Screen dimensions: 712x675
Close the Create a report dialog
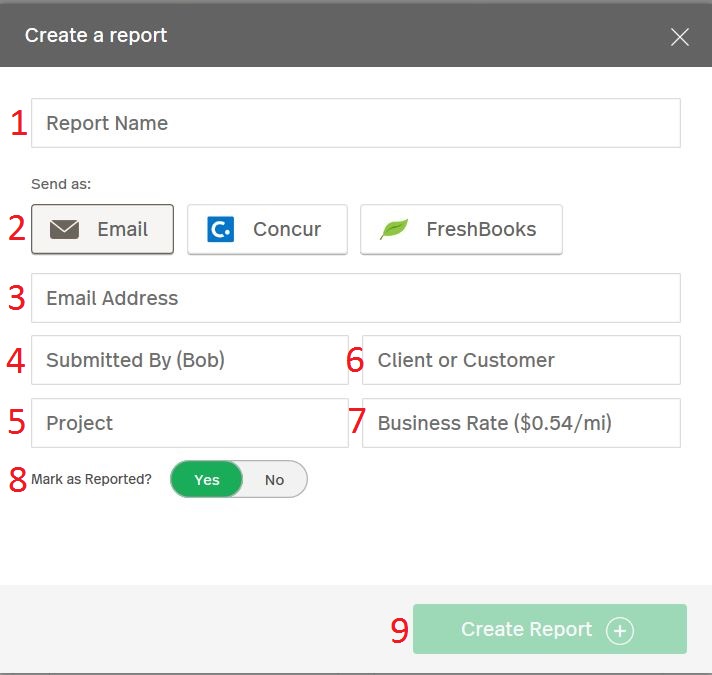pos(680,37)
